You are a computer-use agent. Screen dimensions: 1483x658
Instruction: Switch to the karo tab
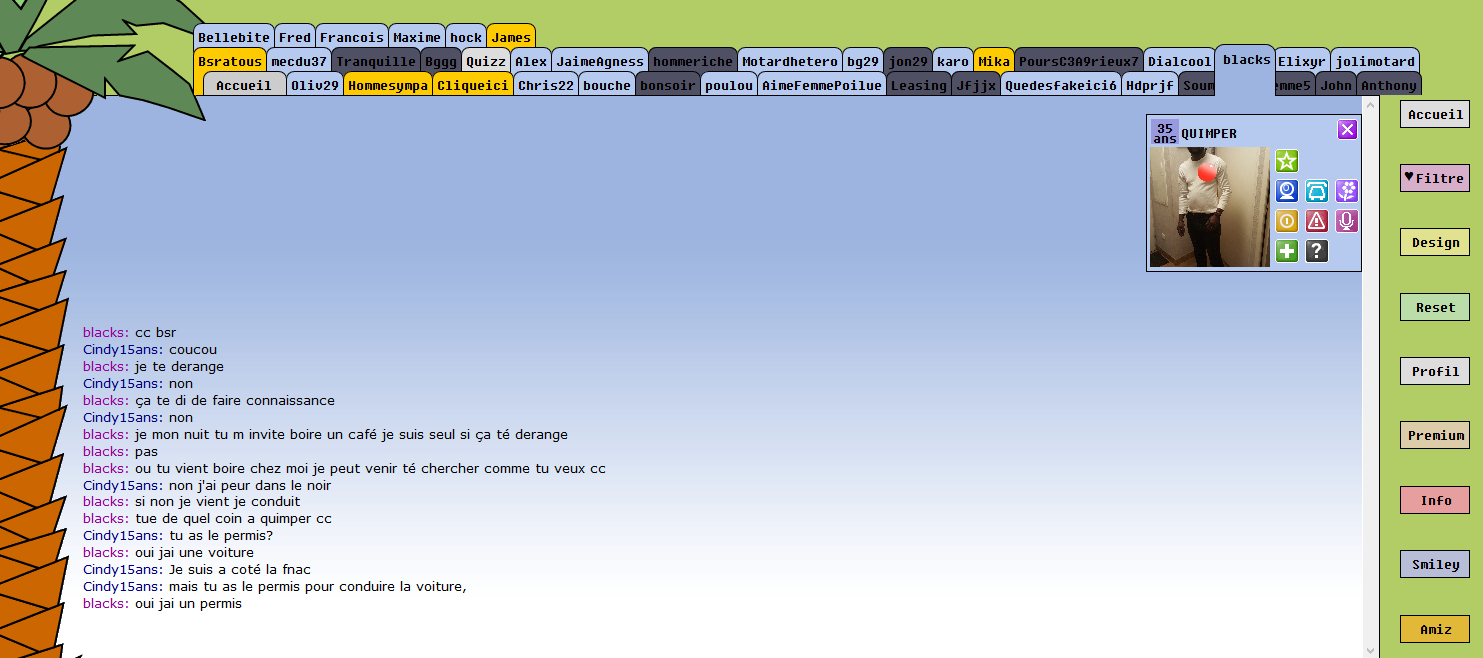coord(953,61)
